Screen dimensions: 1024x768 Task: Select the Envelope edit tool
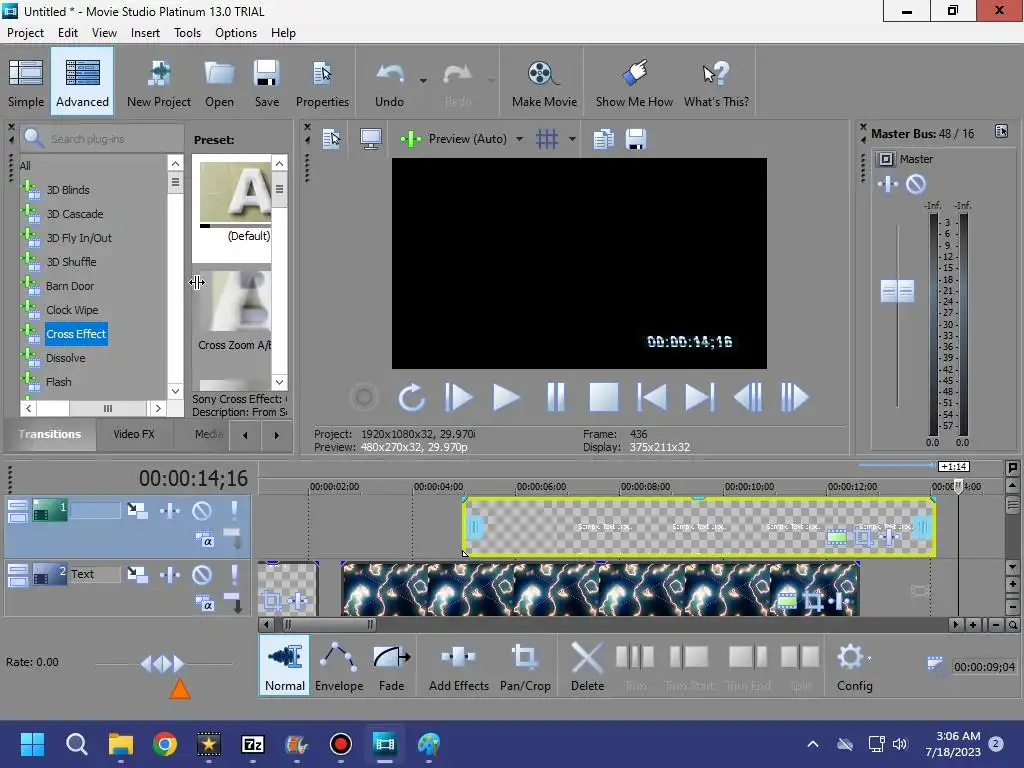click(x=339, y=665)
